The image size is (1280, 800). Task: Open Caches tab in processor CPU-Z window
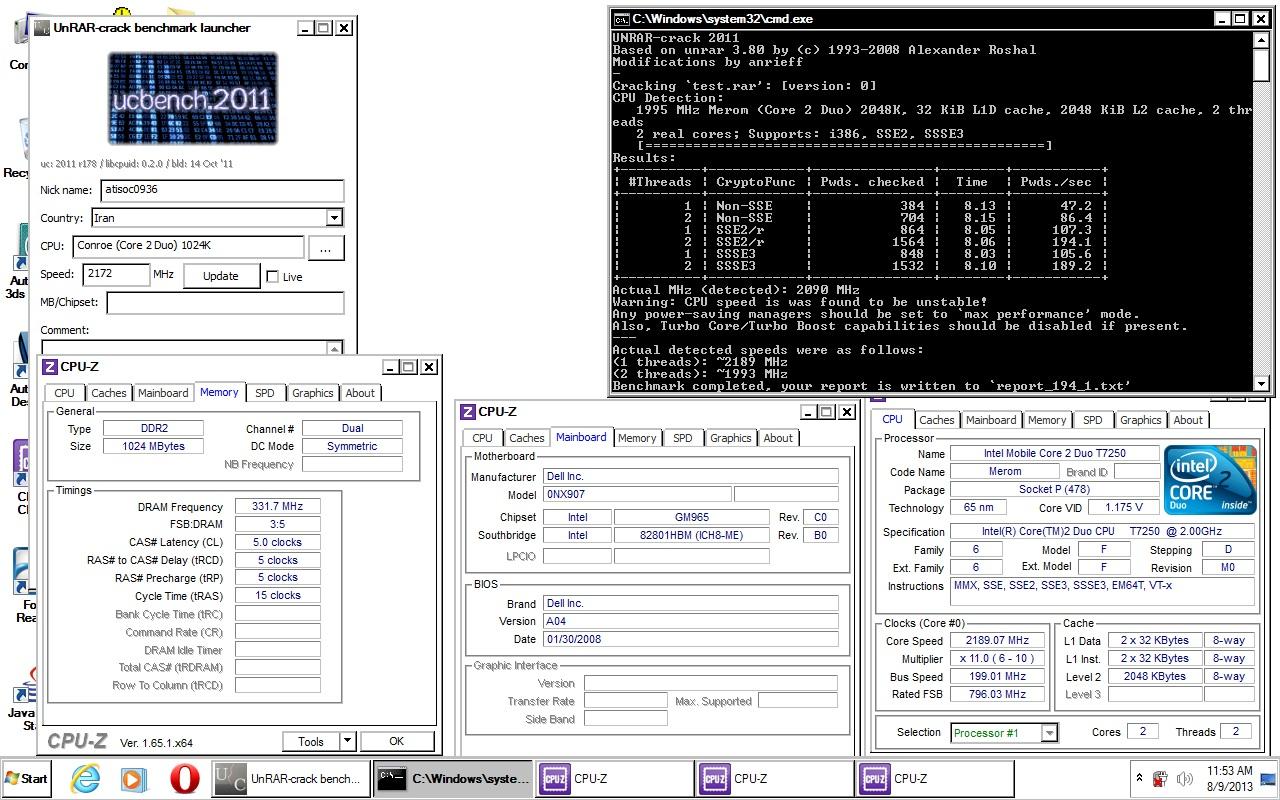[936, 420]
